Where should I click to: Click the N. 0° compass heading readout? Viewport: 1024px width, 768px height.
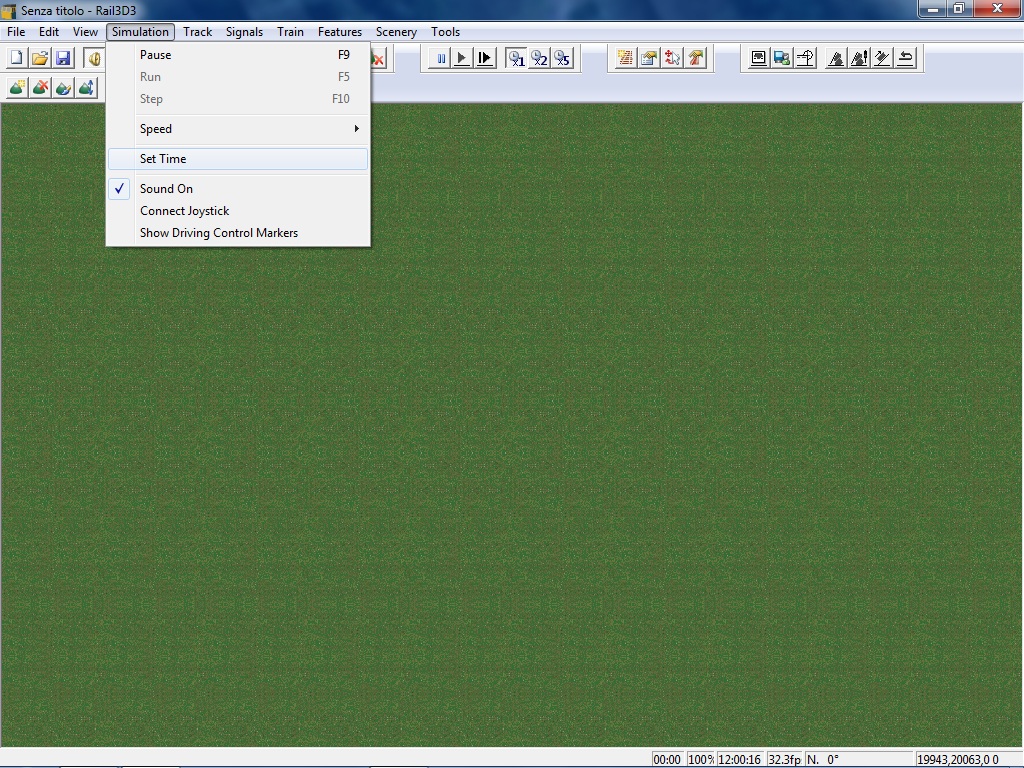click(857, 760)
